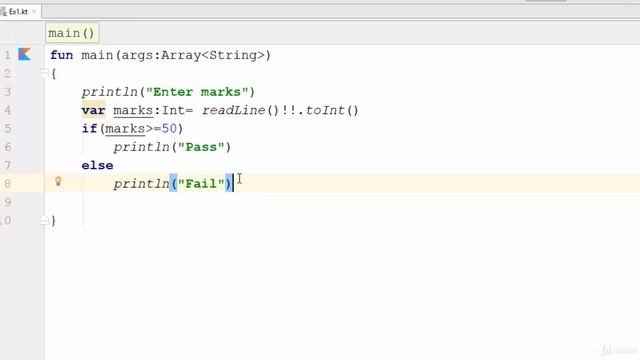
Task: Click the 'var' keyword
Action: (93, 110)
